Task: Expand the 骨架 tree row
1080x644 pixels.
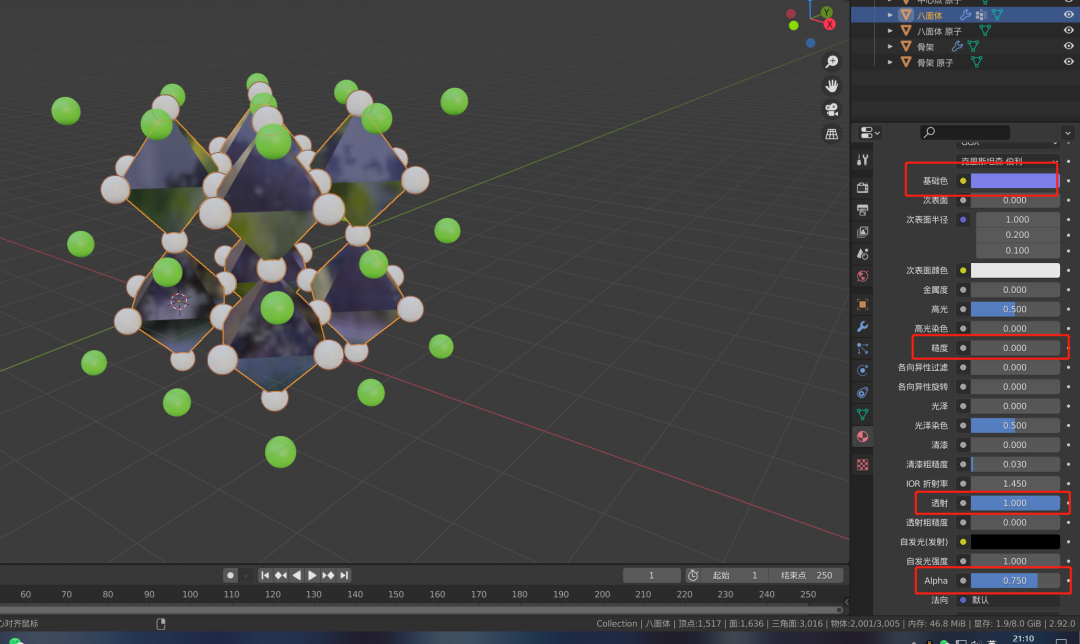Action: 890,46
